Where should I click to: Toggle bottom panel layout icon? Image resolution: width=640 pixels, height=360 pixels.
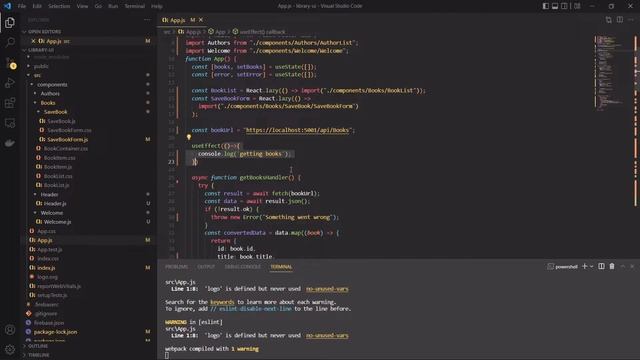click(x=555, y=6)
